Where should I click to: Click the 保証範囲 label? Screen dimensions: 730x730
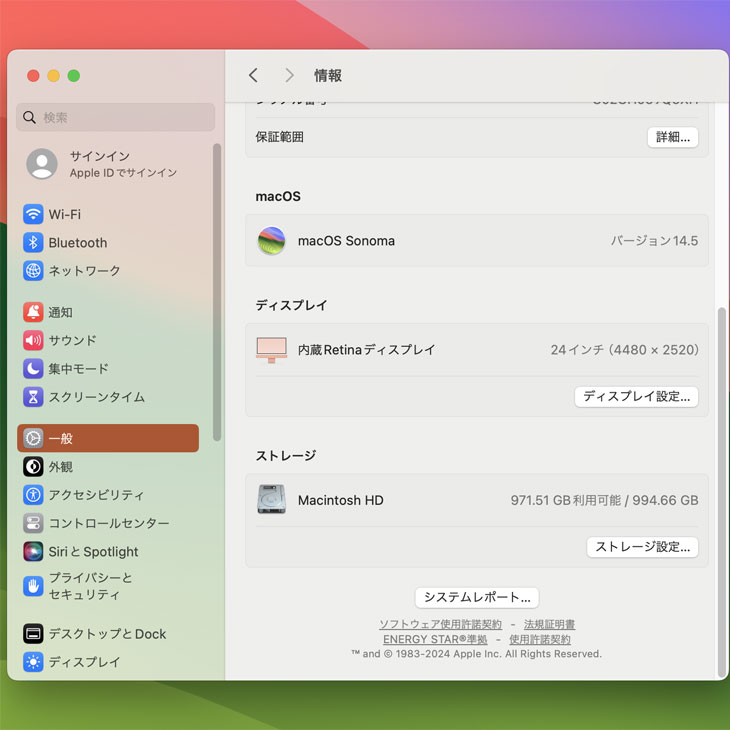279,137
